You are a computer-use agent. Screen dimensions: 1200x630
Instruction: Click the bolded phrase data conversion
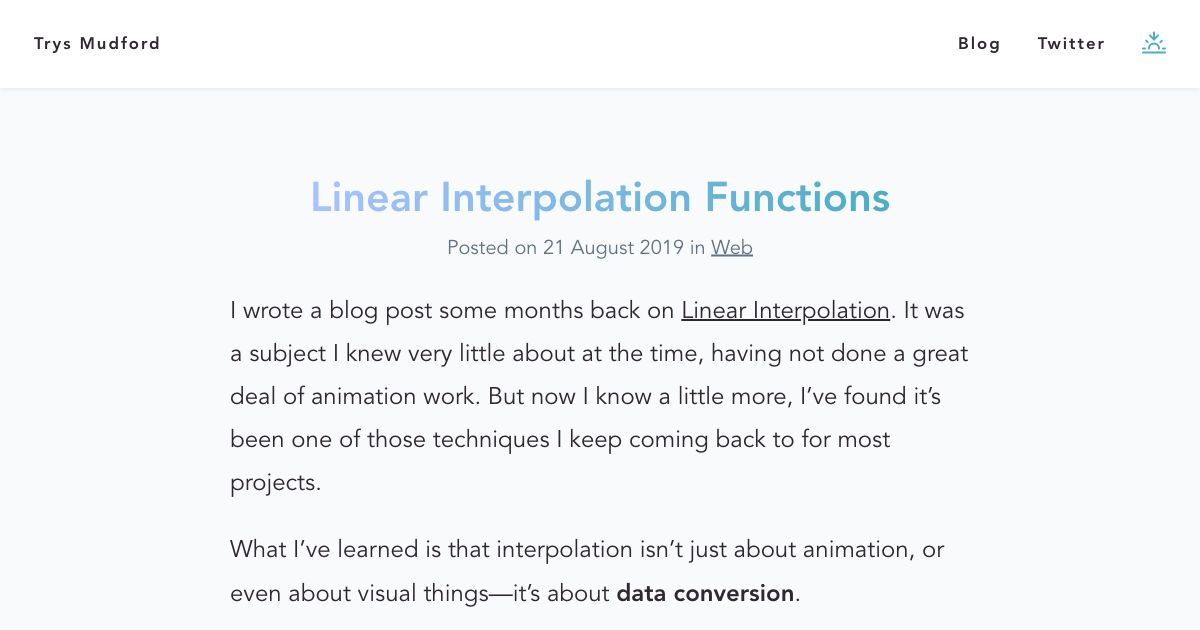click(704, 592)
